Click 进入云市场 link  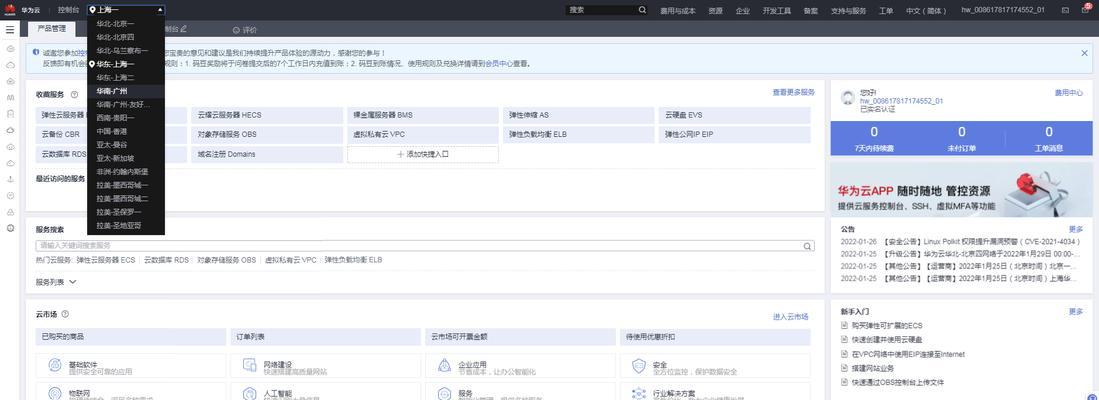click(x=791, y=317)
